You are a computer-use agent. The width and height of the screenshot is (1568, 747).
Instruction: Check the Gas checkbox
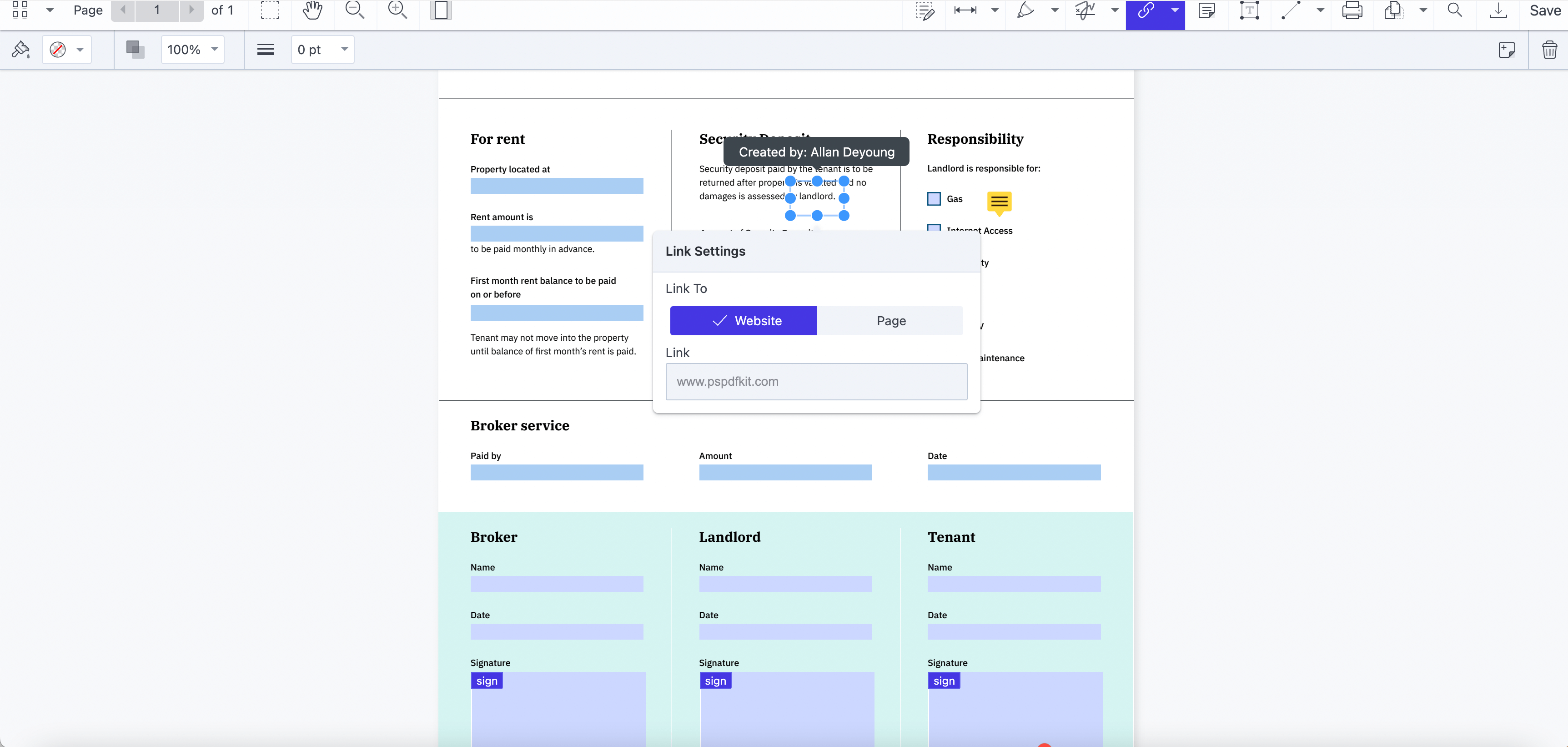(x=934, y=198)
